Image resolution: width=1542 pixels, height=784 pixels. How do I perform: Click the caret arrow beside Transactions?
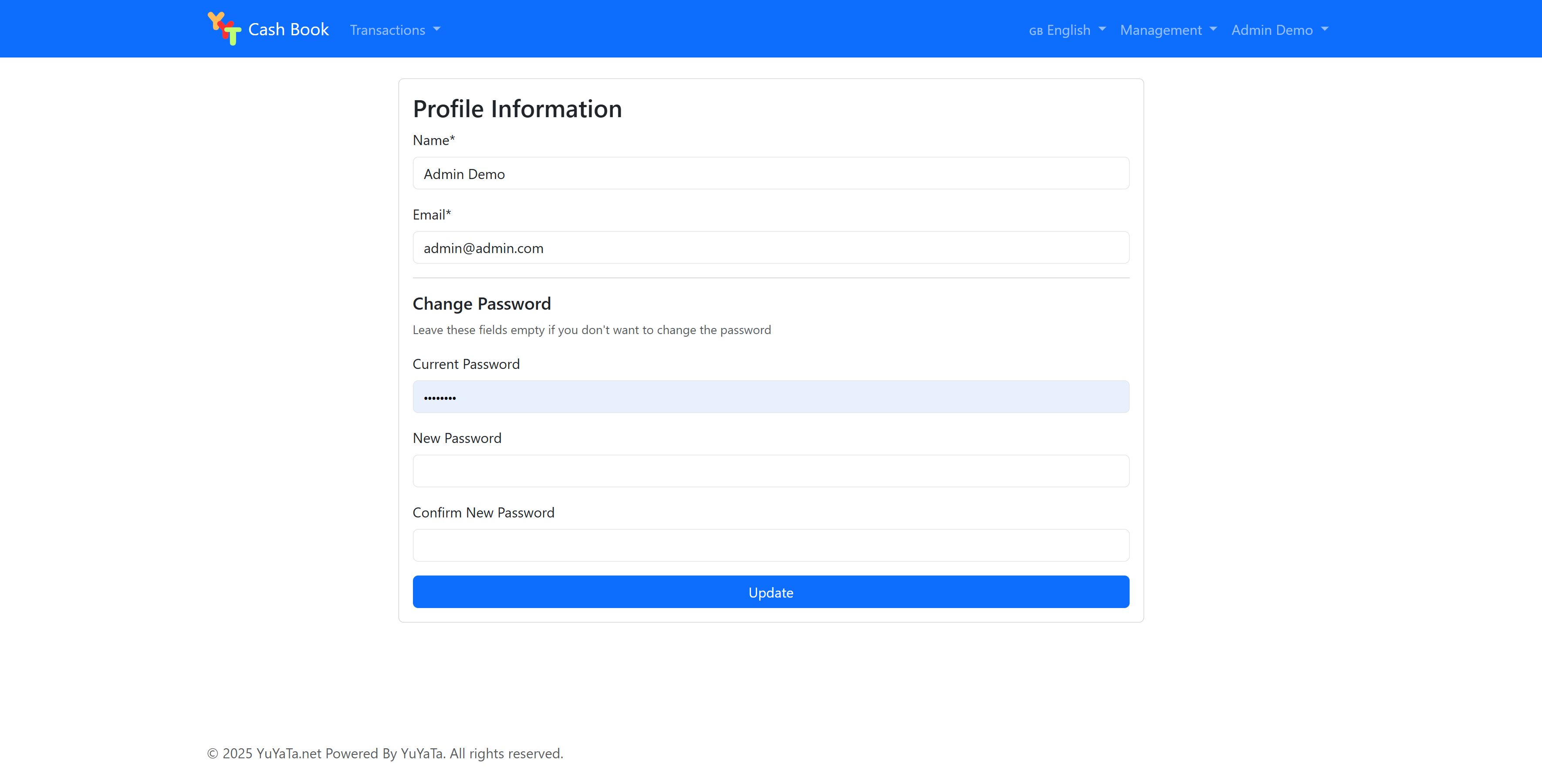(436, 29)
